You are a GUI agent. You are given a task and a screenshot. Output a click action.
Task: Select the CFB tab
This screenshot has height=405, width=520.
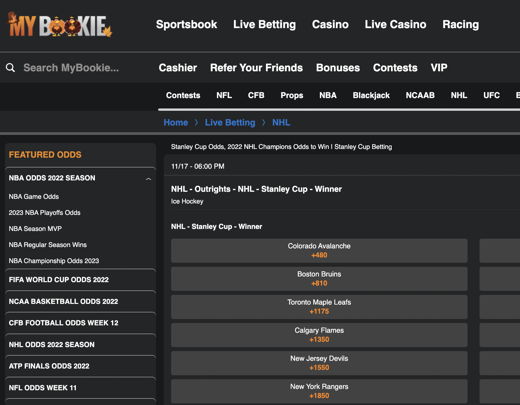click(x=256, y=95)
